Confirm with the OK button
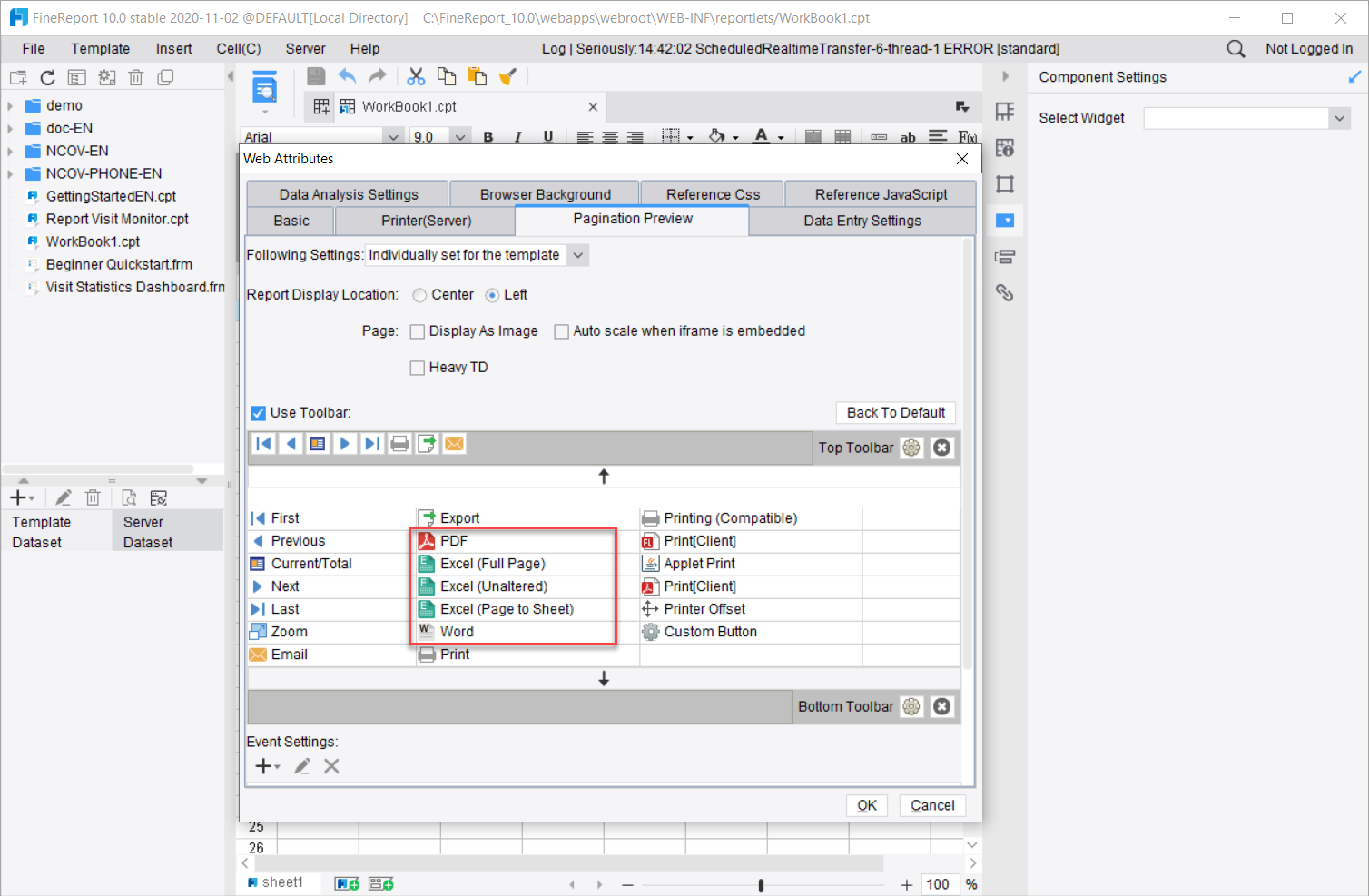This screenshot has height=896, width=1369. (x=867, y=805)
